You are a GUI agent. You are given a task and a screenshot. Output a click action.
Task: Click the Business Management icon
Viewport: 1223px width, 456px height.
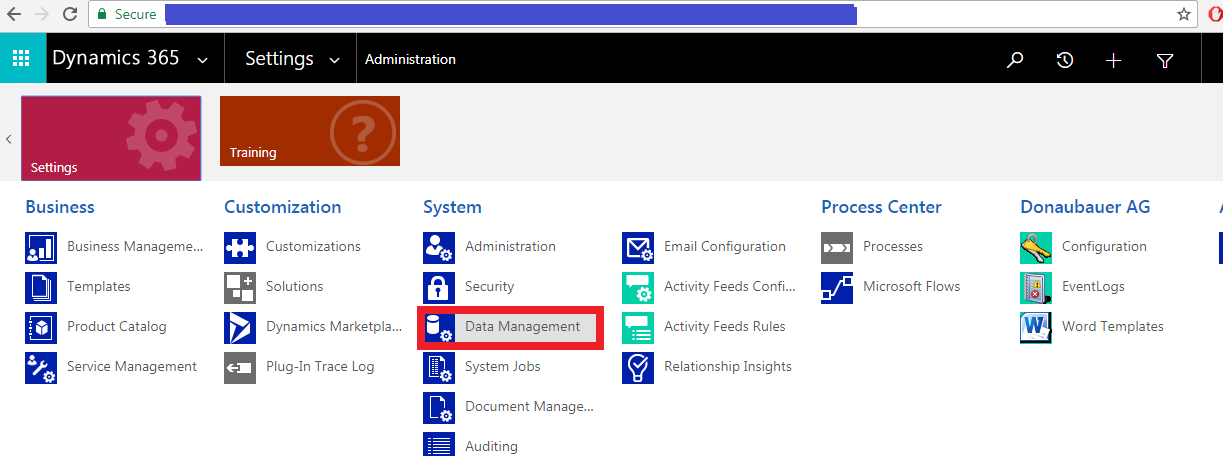coord(41,247)
